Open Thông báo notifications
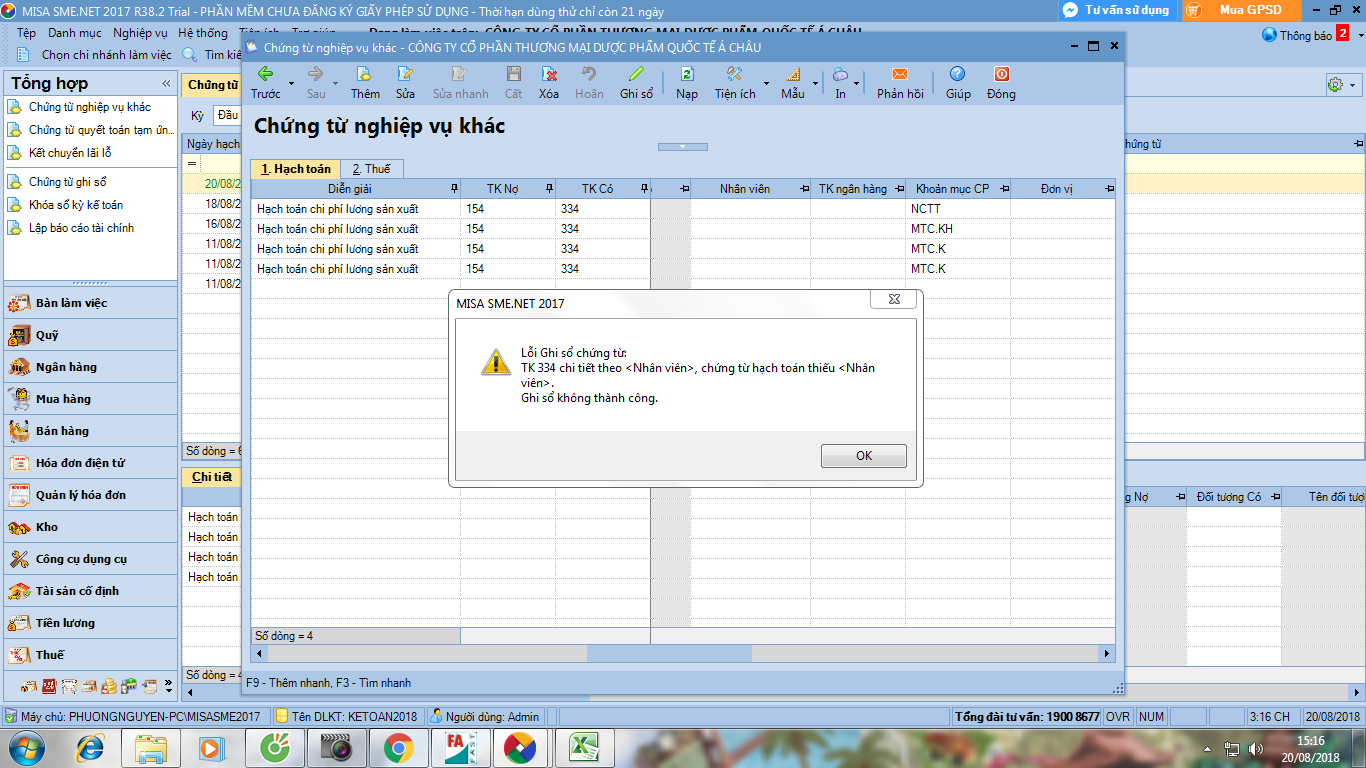Screen dimensions: 1366x768 (x=1306, y=35)
